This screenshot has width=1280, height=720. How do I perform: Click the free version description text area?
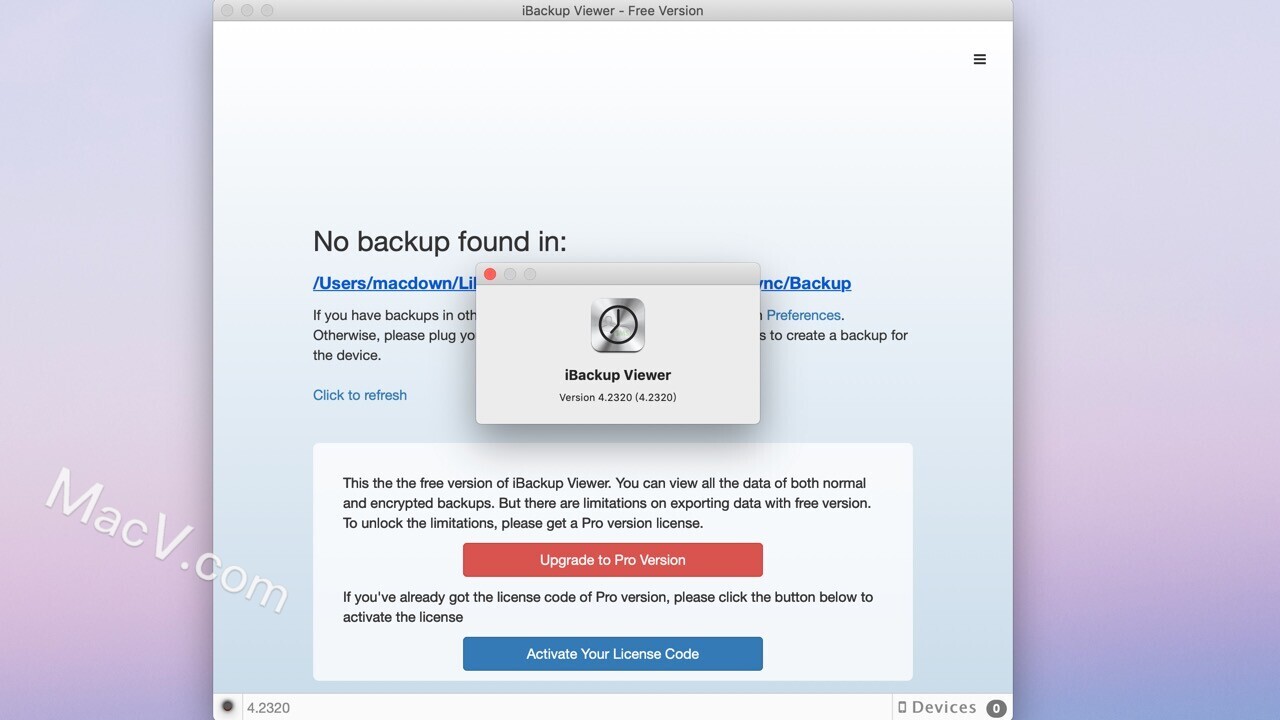pos(612,503)
